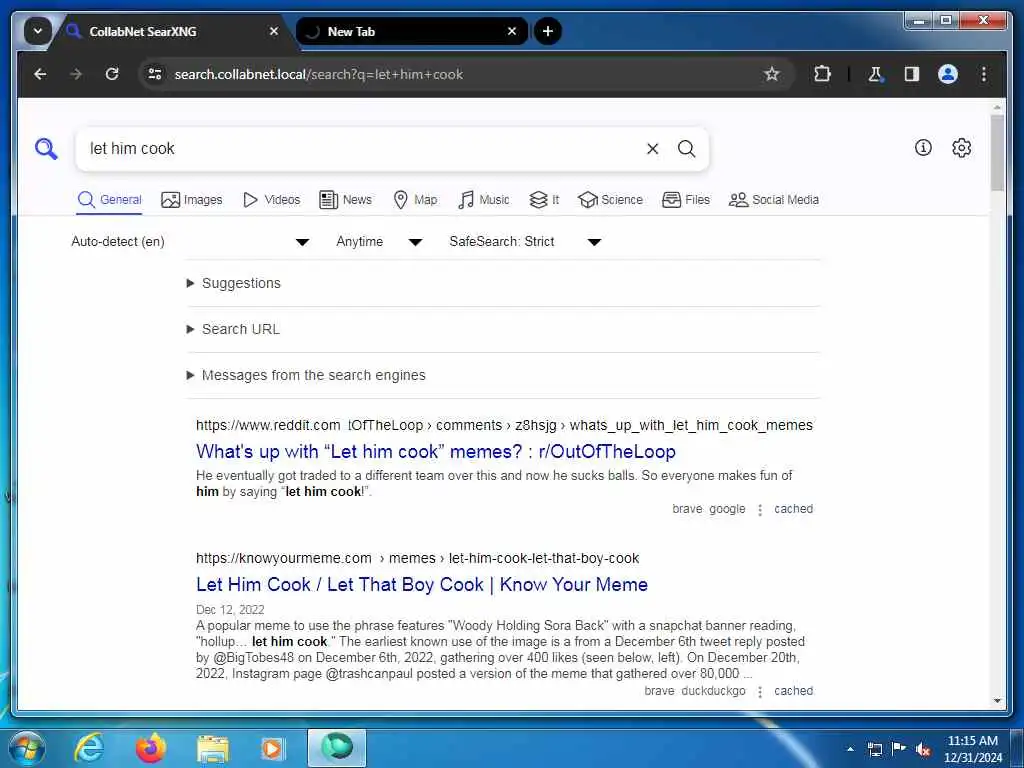Open the network tray icon
This screenshot has height=768, width=1024.
(x=874, y=749)
